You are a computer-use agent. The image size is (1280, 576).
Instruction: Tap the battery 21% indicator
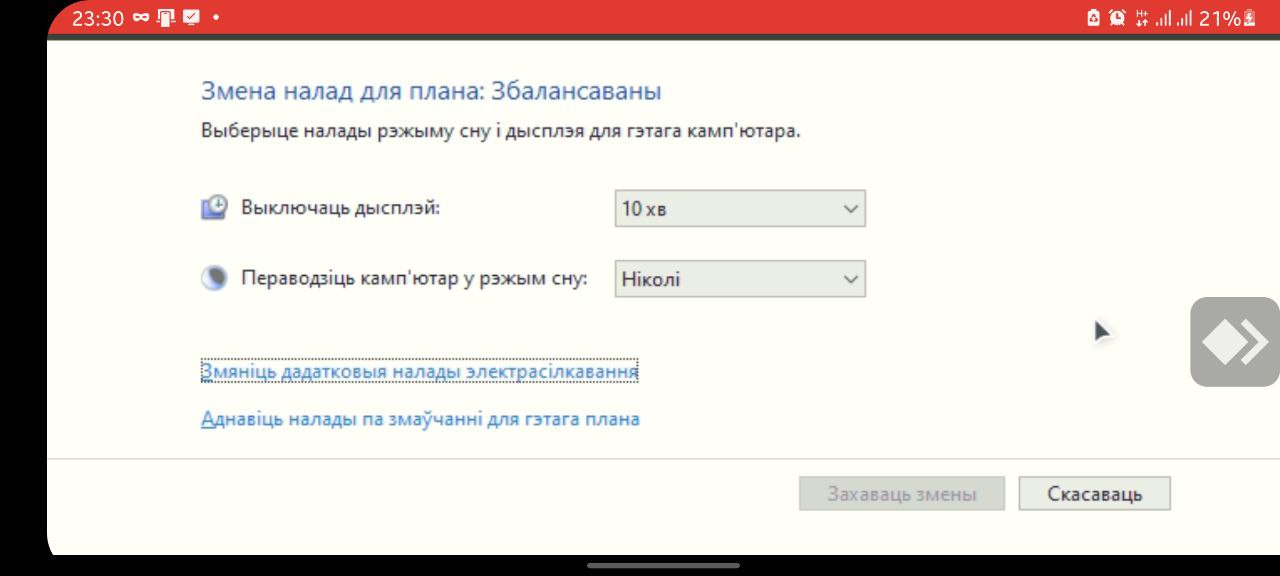pos(1228,18)
